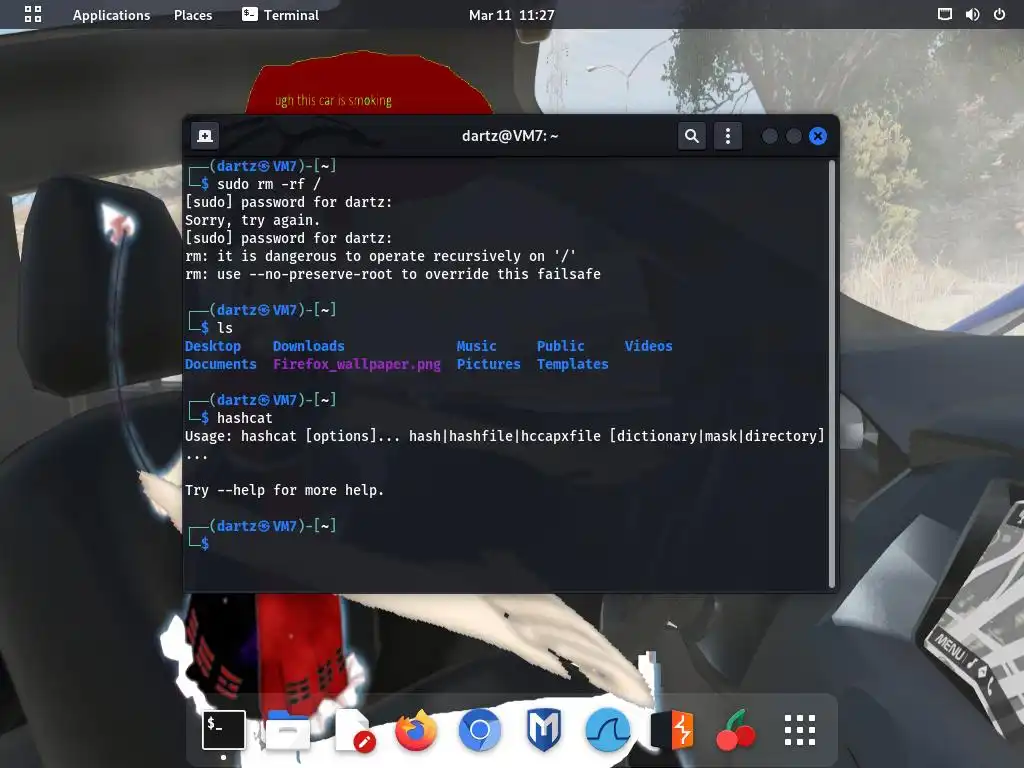
Task: Open Metasploit from the dock
Action: [x=544, y=729]
